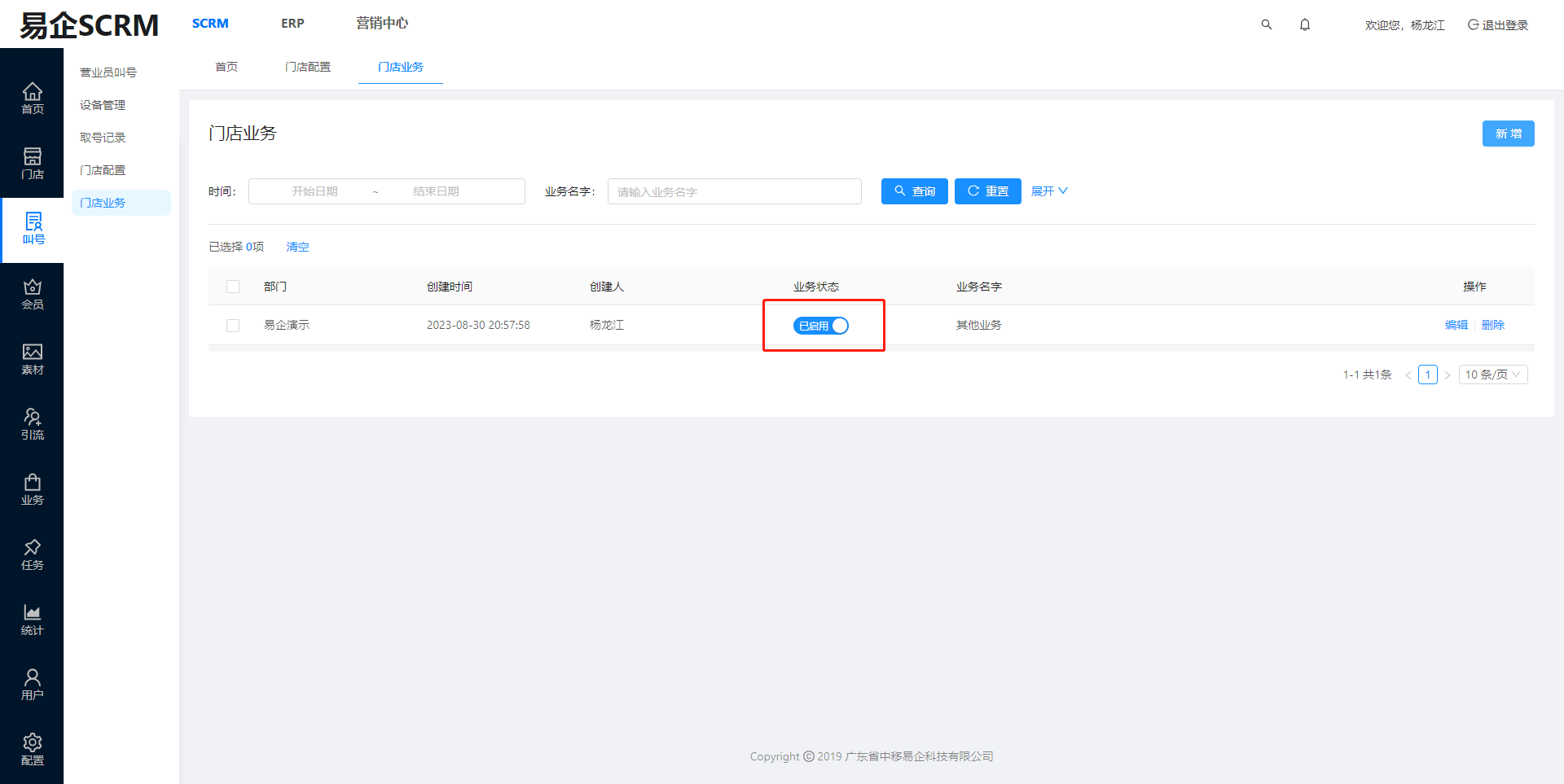Click the 部门 column header
Image resolution: width=1564 pixels, height=784 pixels.
[x=275, y=287]
